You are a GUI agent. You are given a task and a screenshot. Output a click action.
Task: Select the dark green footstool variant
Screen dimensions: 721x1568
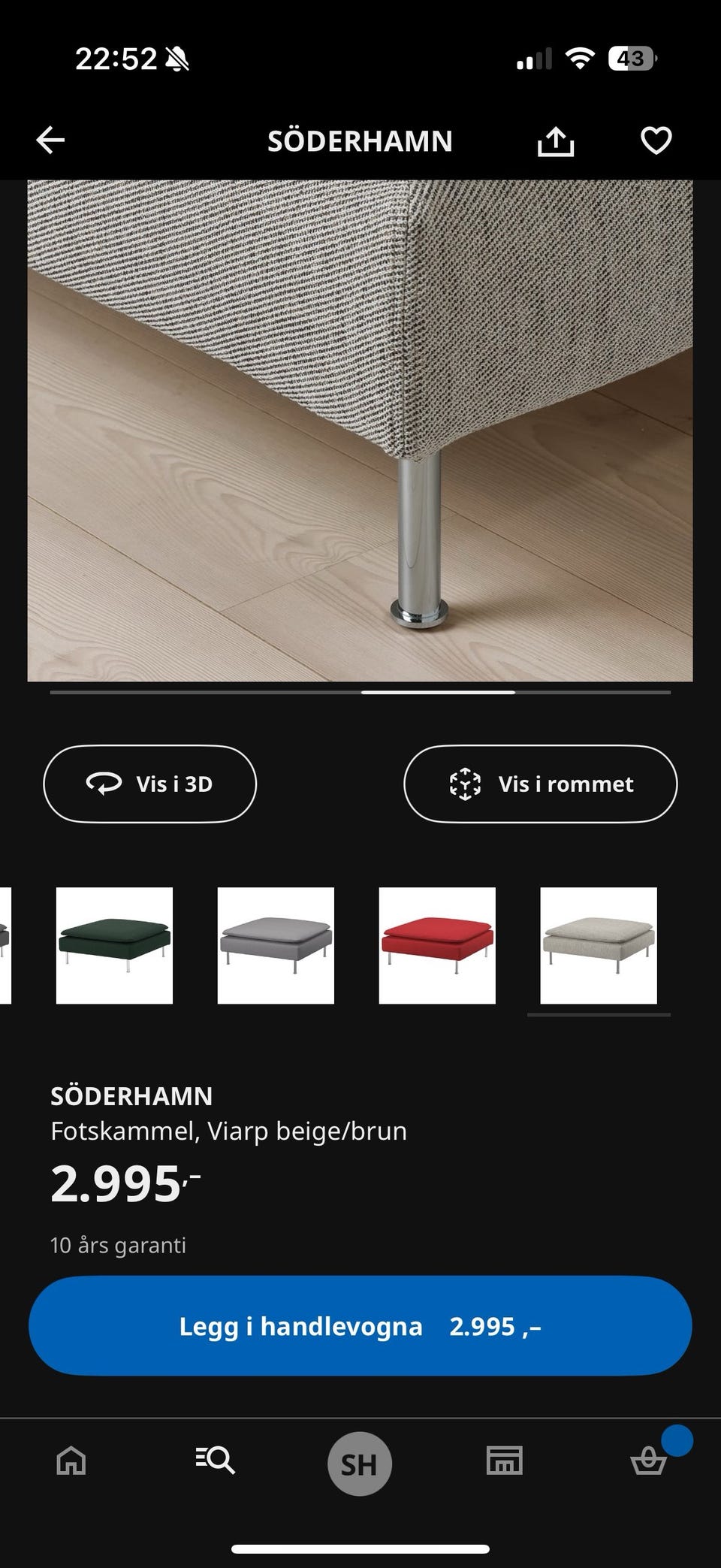point(114,945)
